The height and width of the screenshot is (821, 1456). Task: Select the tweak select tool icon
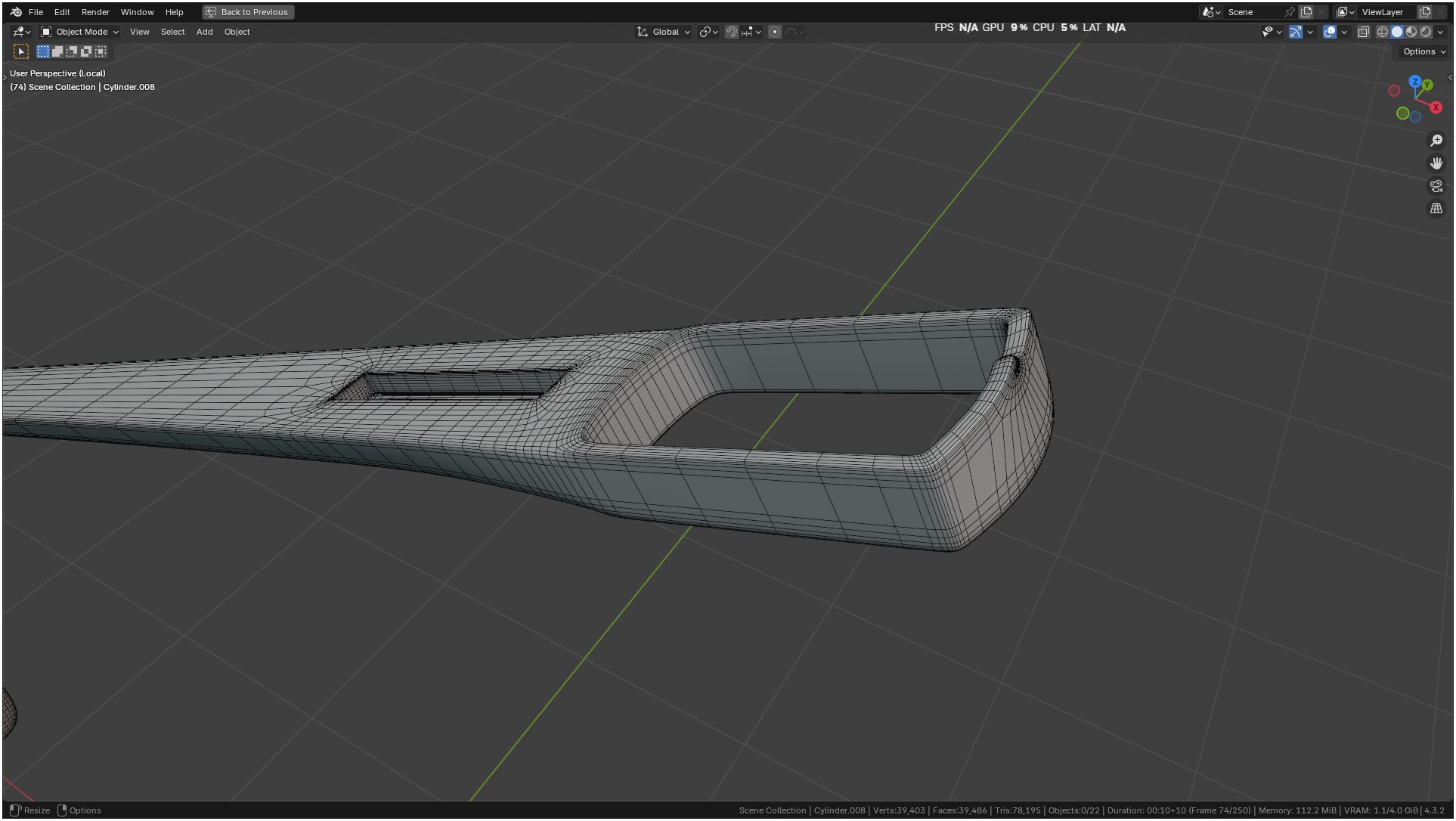tap(21, 51)
